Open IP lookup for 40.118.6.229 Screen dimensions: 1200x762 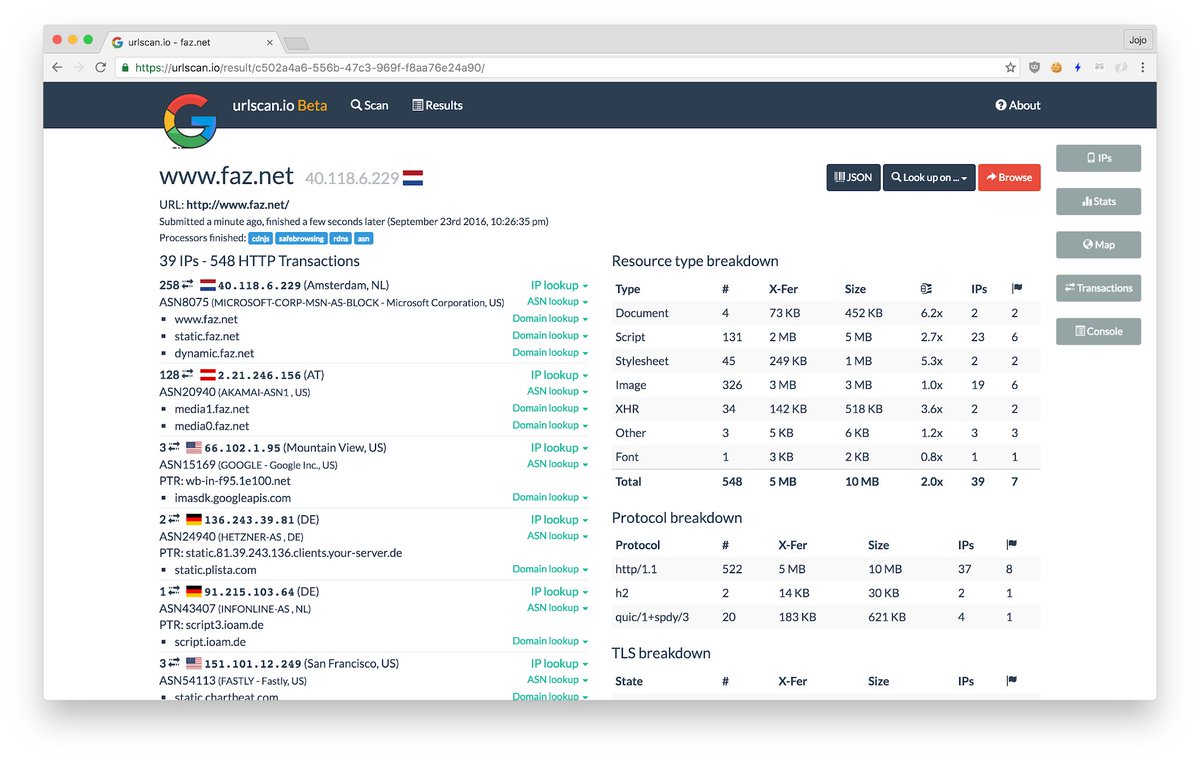pyautogui.click(x=553, y=286)
